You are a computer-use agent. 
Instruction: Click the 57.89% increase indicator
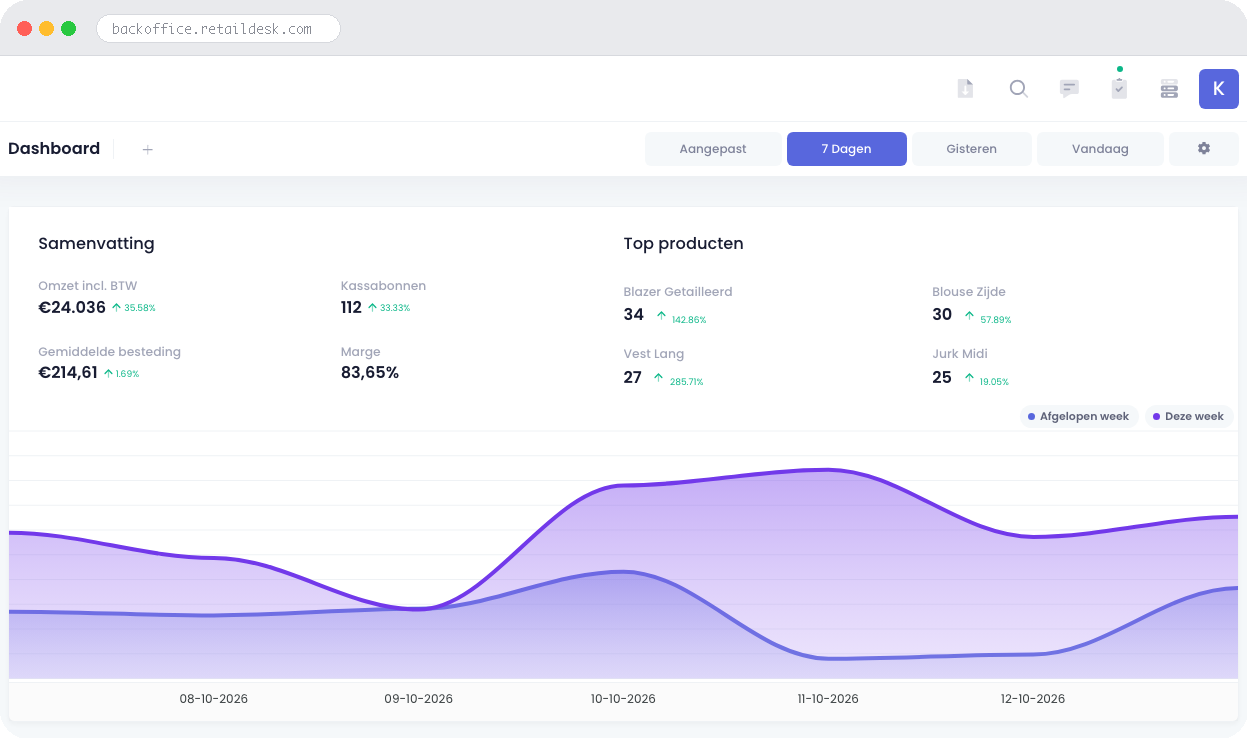pyautogui.click(x=988, y=317)
